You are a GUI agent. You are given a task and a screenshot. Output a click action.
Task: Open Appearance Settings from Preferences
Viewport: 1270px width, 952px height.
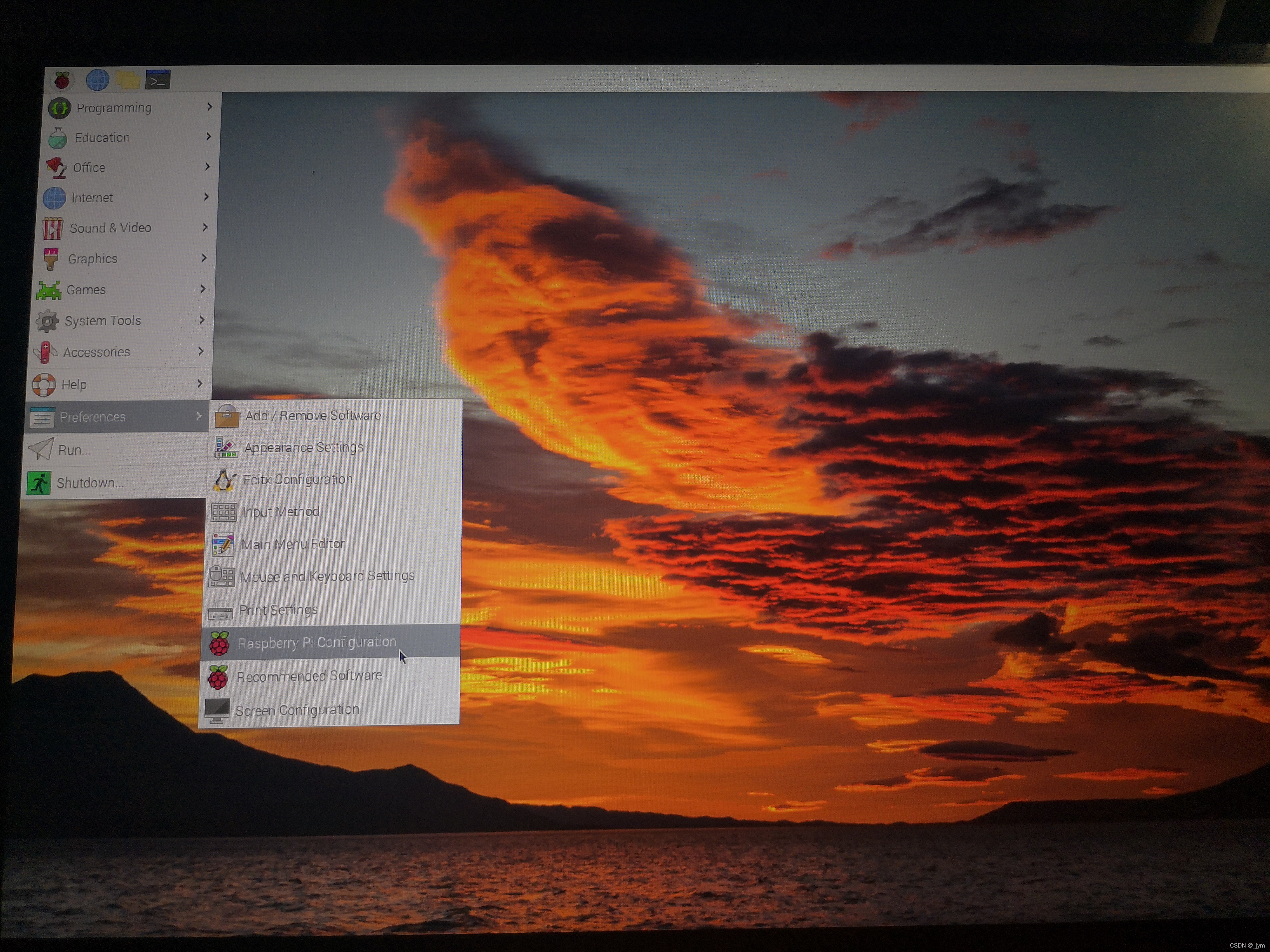click(x=303, y=447)
